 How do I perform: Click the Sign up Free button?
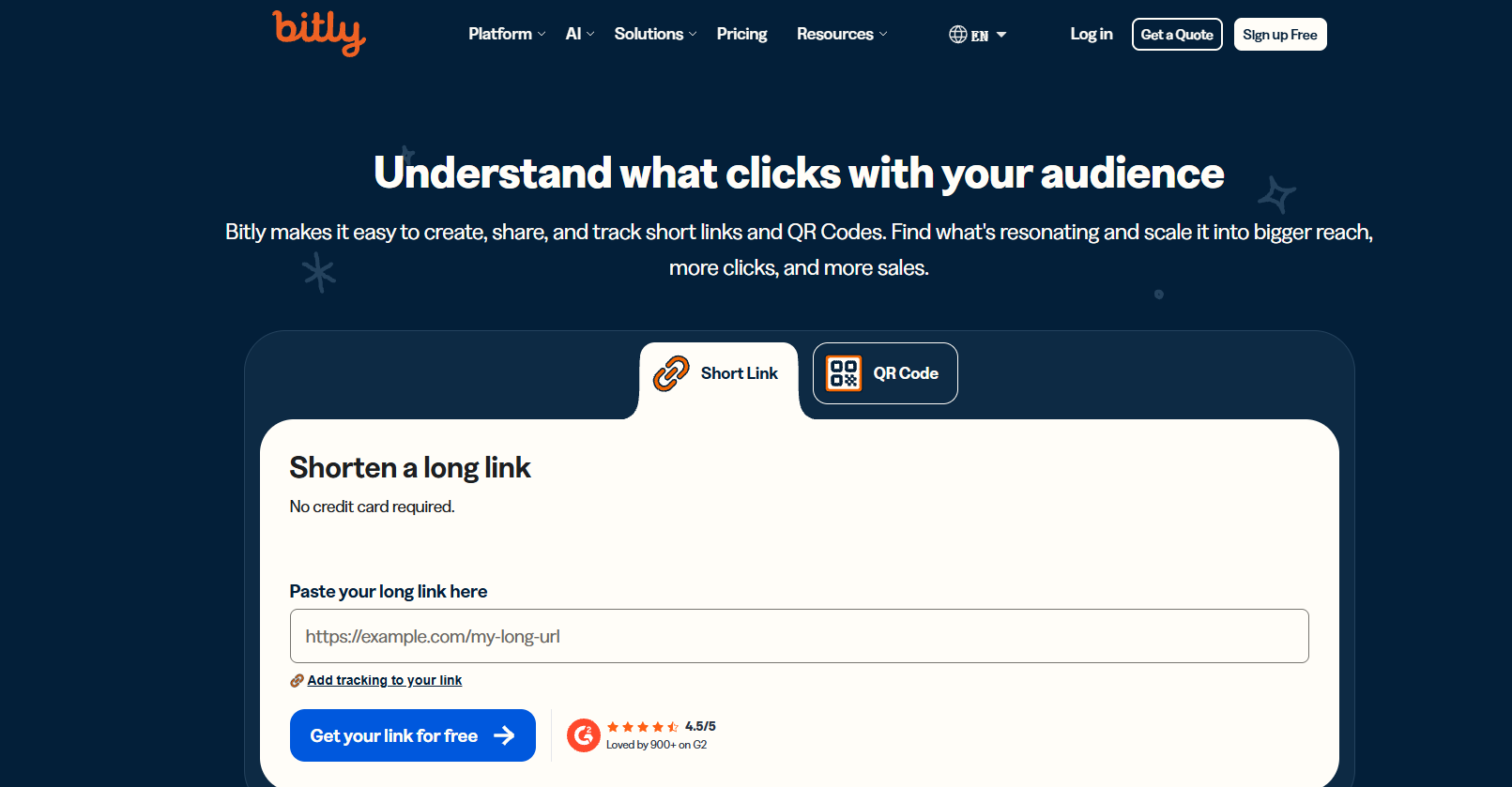[1280, 35]
